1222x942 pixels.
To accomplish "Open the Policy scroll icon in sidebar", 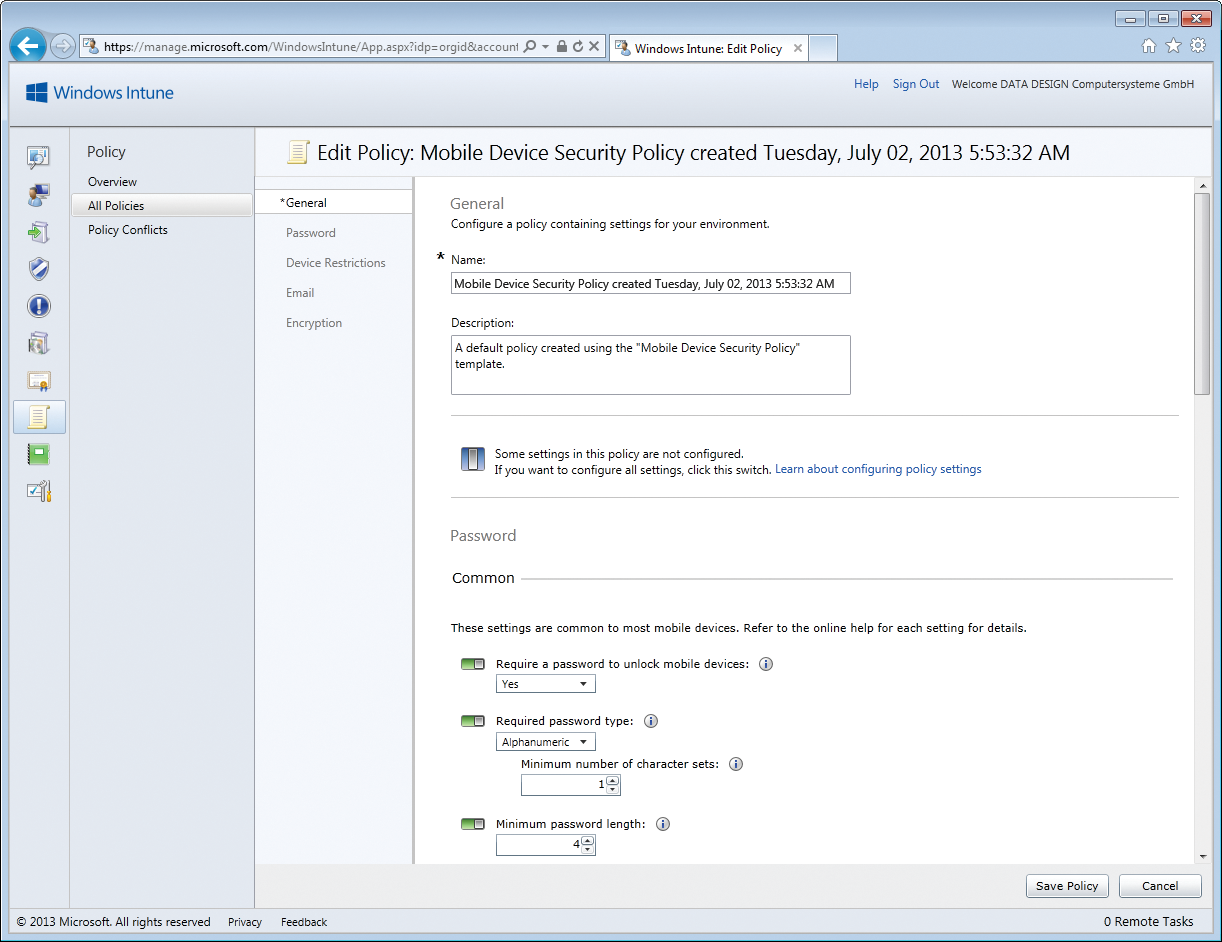I will pyautogui.click(x=39, y=417).
